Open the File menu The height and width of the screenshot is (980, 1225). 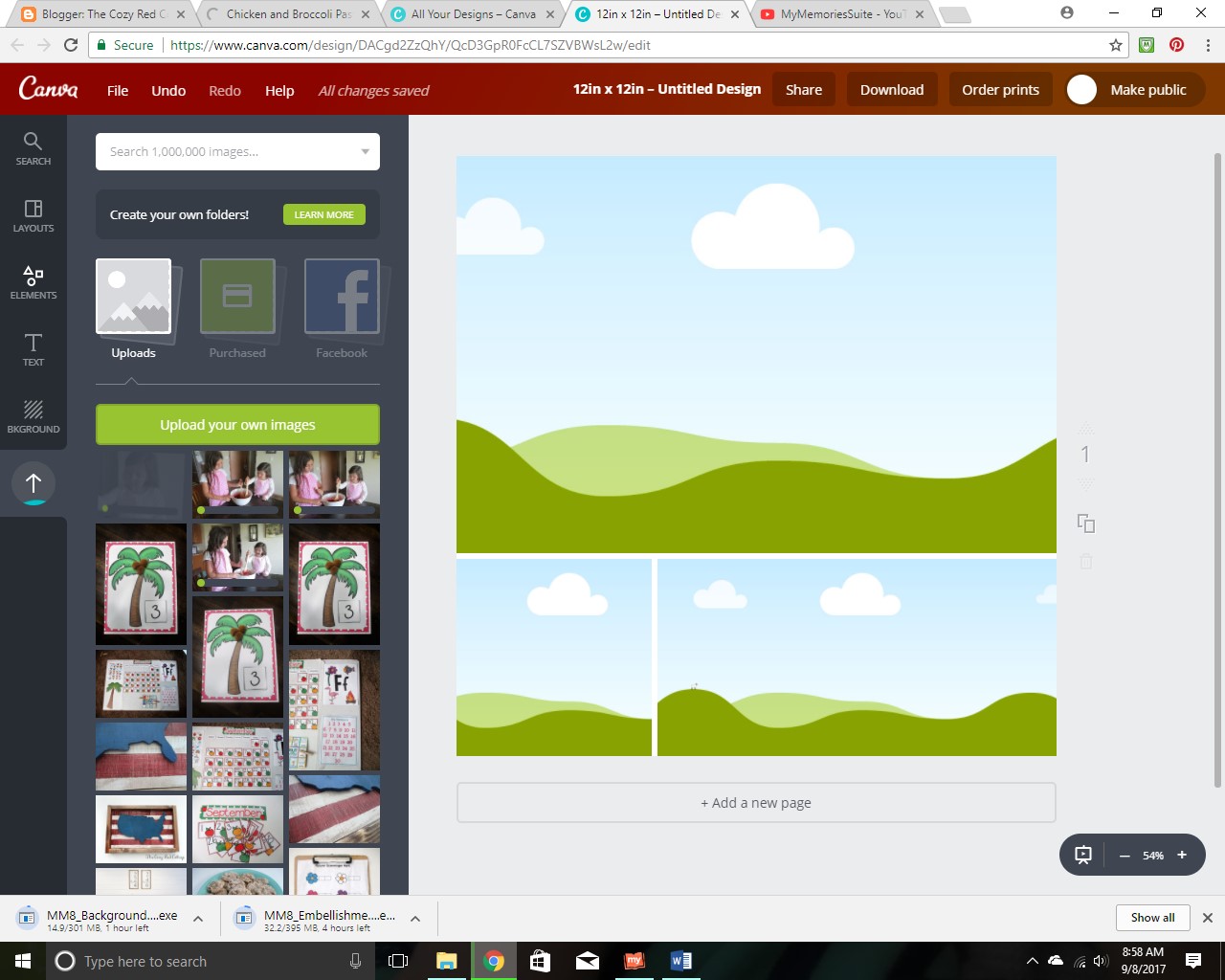coord(117,90)
